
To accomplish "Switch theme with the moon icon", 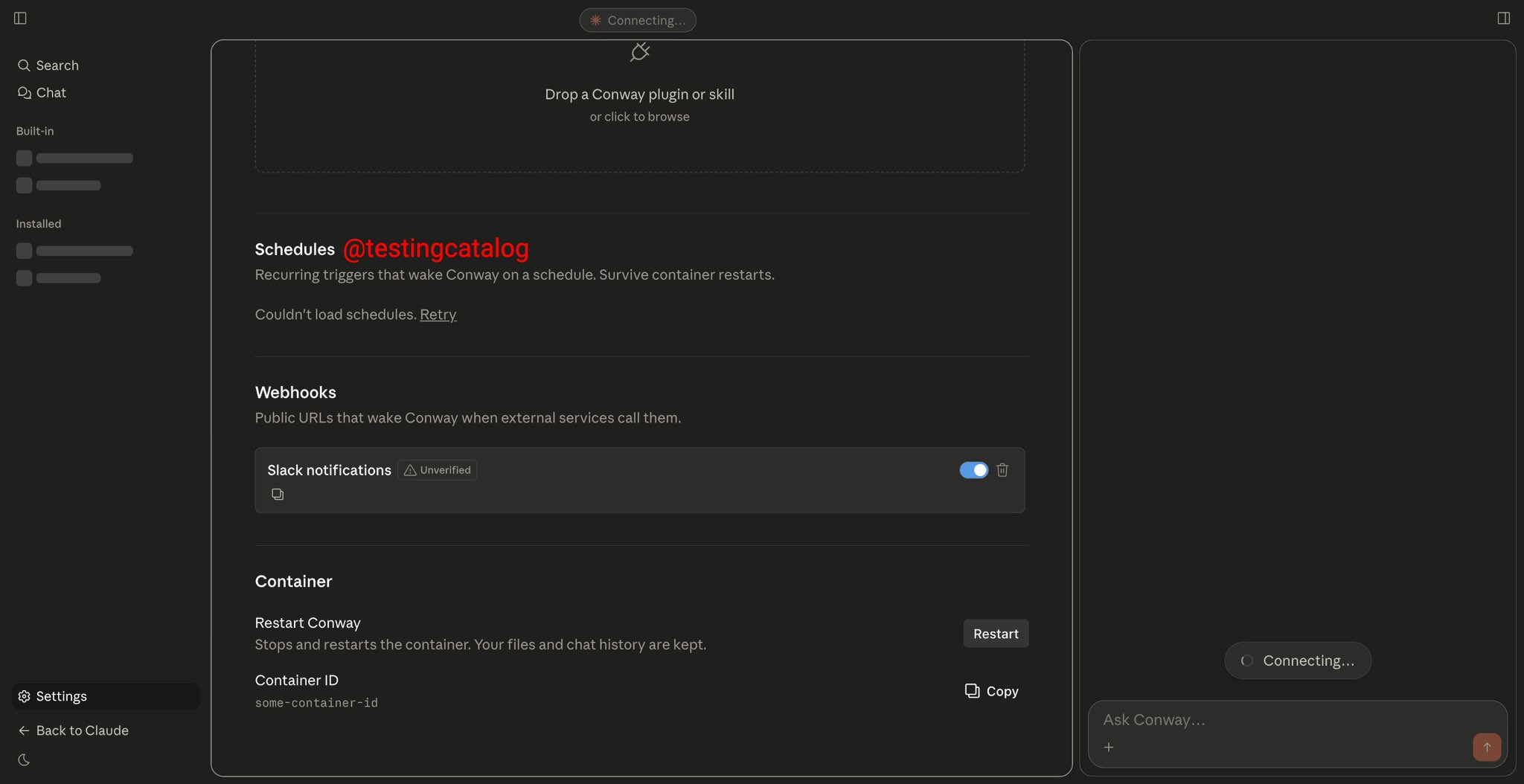I will [x=24, y=759].
